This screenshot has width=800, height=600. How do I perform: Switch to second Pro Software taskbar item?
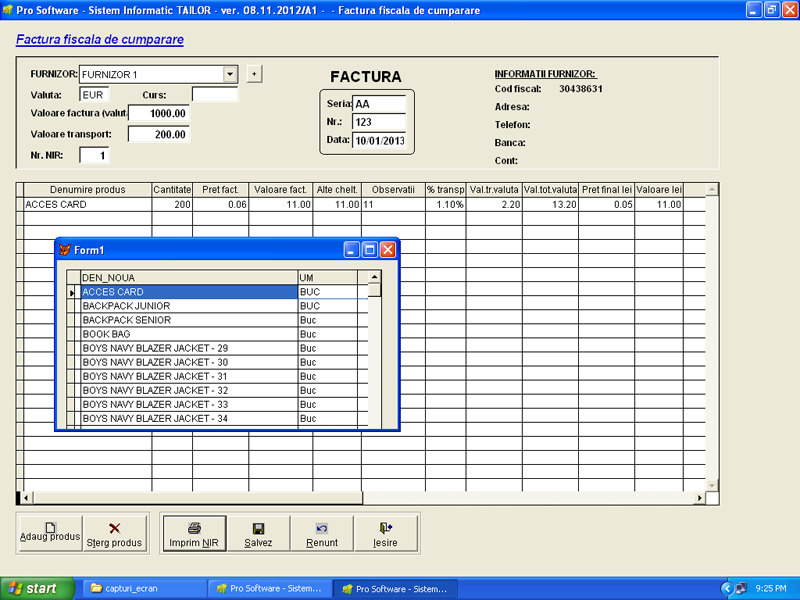tap(395, 589)
